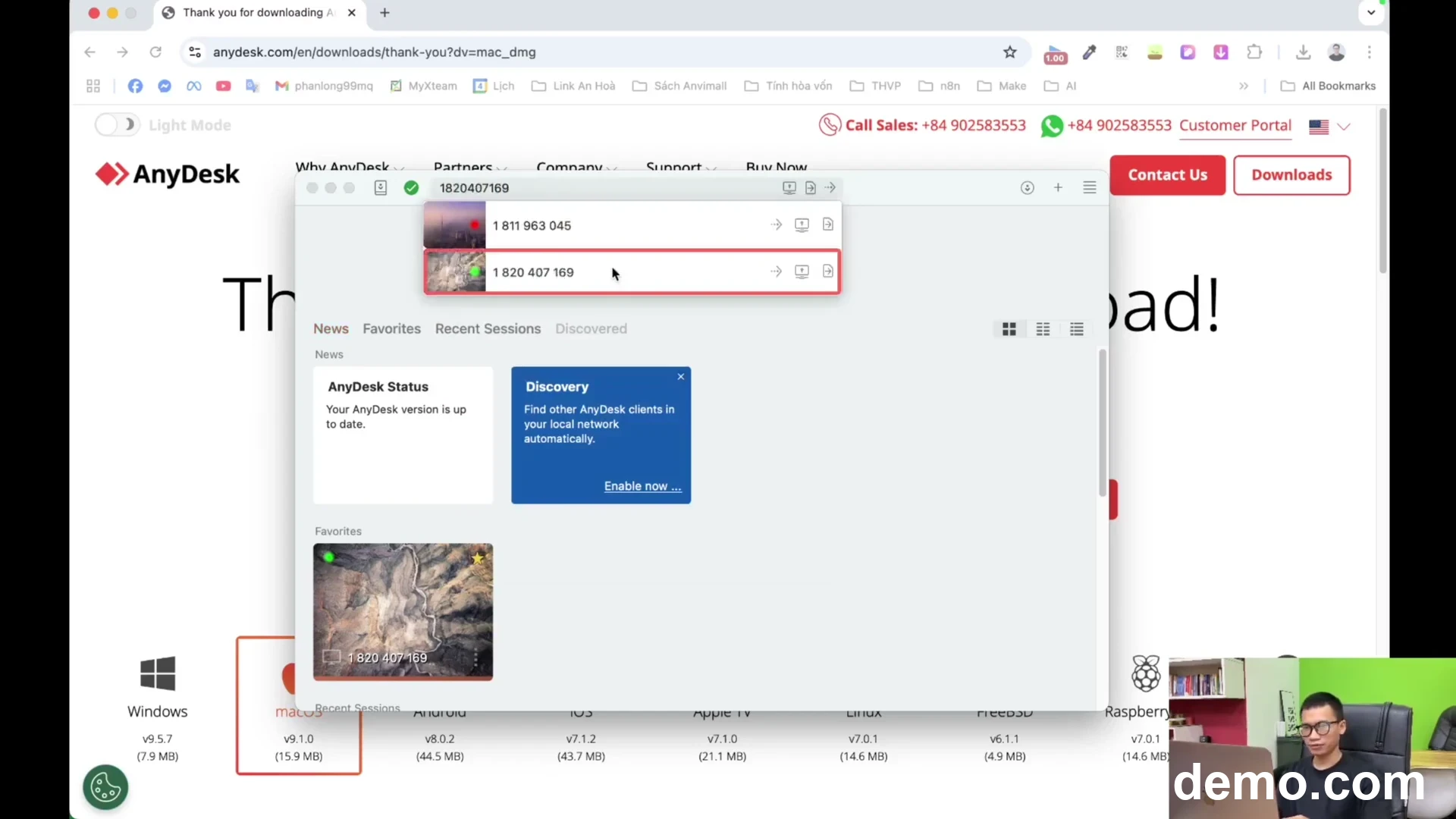File transfer icon for 1 811 963 045
Screen dimensions: 1456x819
828,225
